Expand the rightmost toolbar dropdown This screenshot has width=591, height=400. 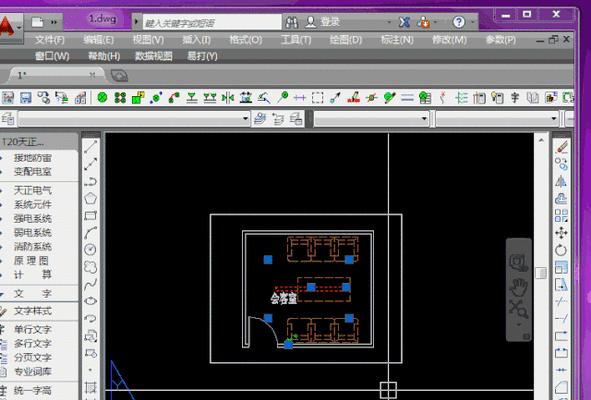[497, 119]
